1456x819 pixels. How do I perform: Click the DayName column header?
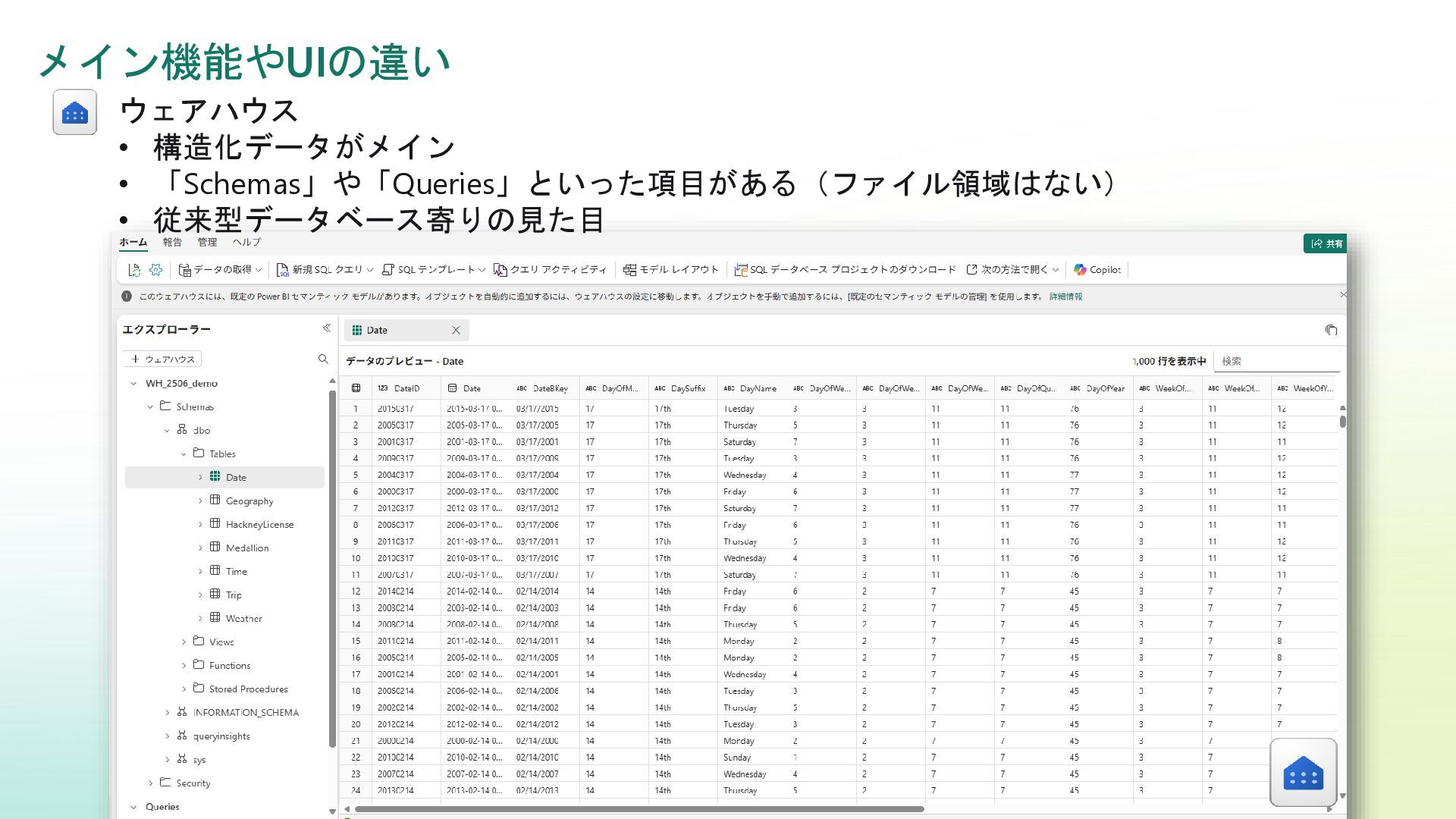(x=752, y=388)
